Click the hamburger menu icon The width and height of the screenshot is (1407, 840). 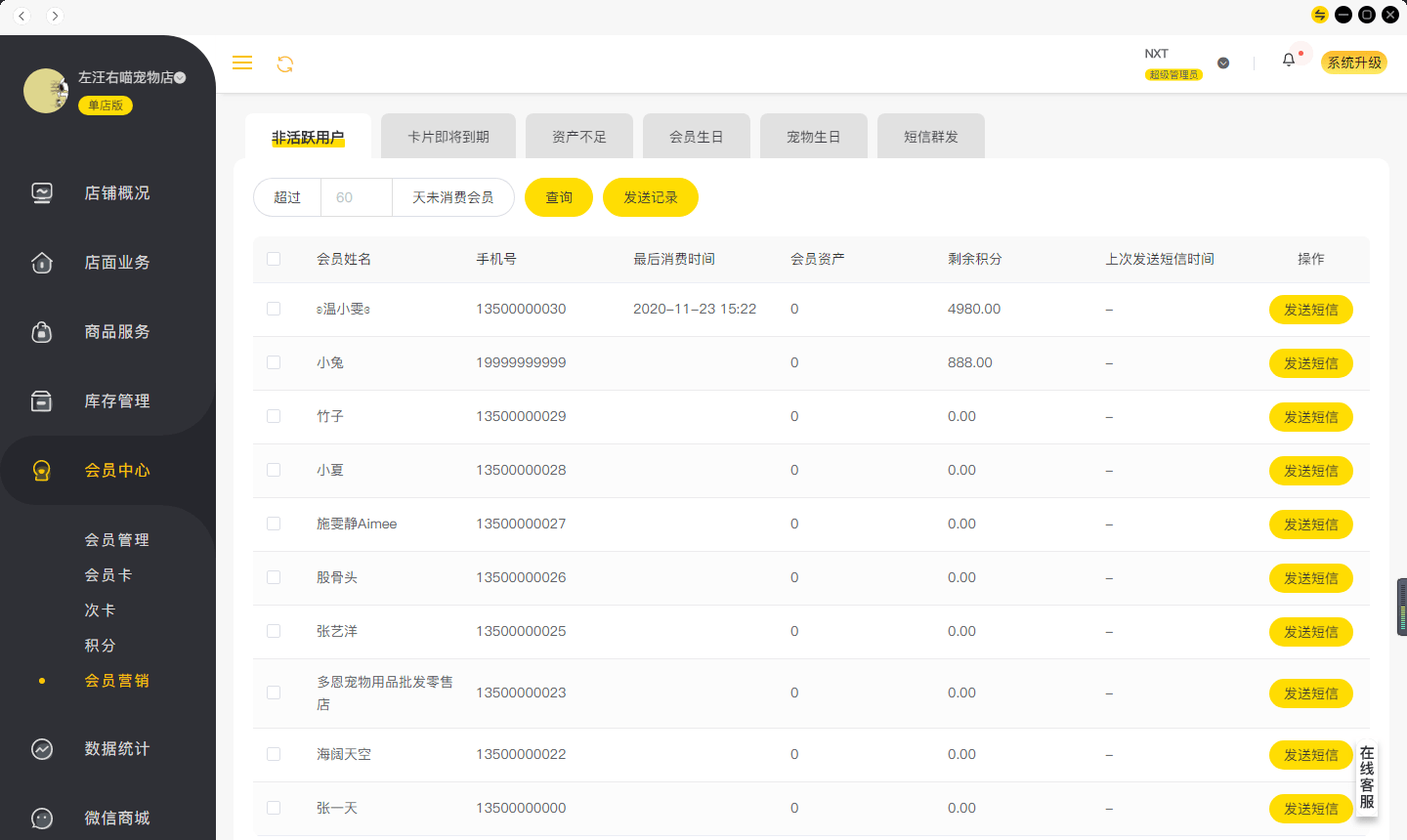(x=242, y=63)
